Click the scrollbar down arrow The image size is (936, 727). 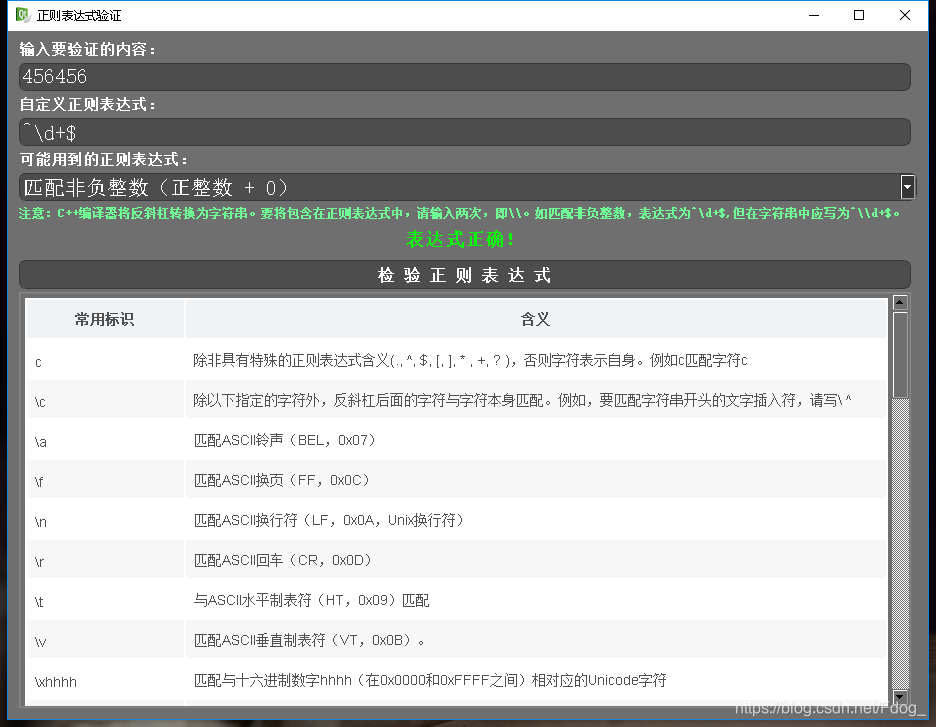[x=899, y=697]
